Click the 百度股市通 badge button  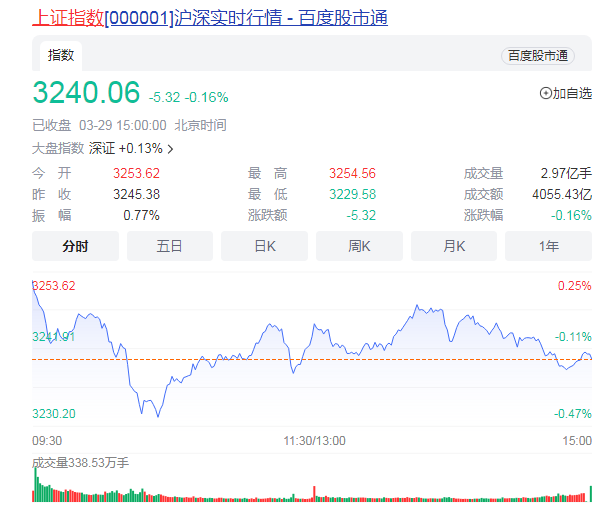pyautogui.click(x=538, y=56)
